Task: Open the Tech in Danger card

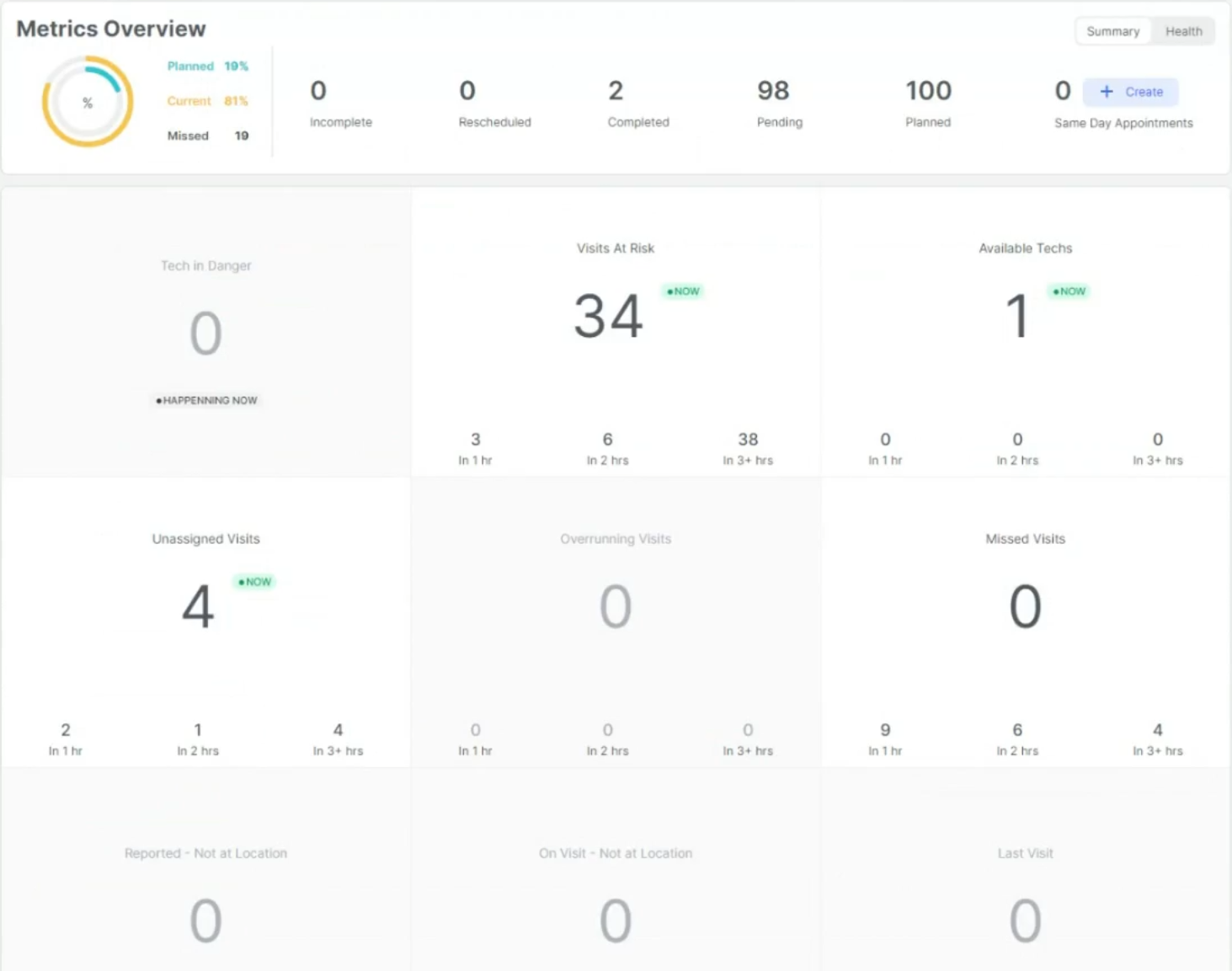Action: click(206, 332)
